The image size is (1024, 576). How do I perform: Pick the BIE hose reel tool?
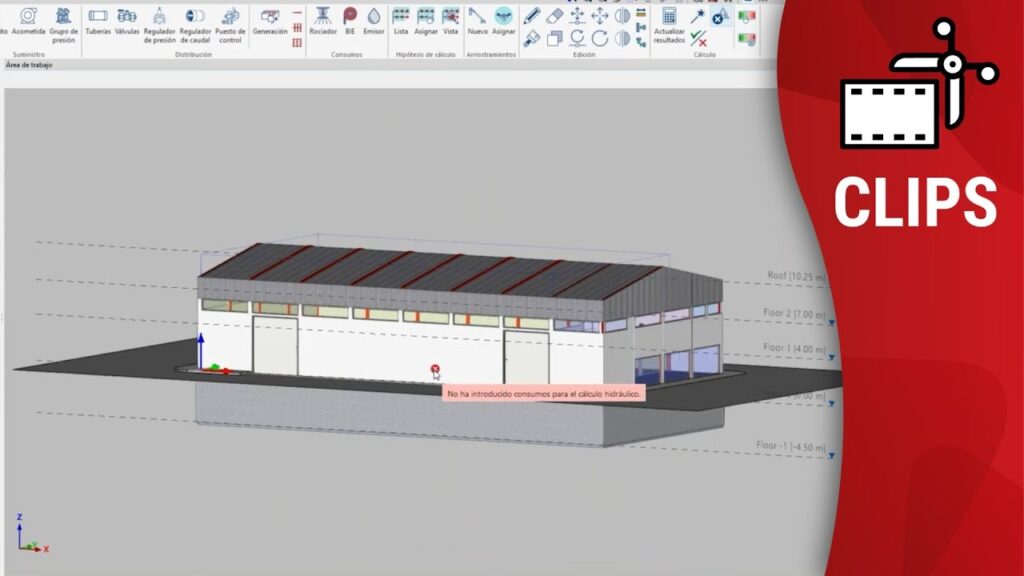350,20
